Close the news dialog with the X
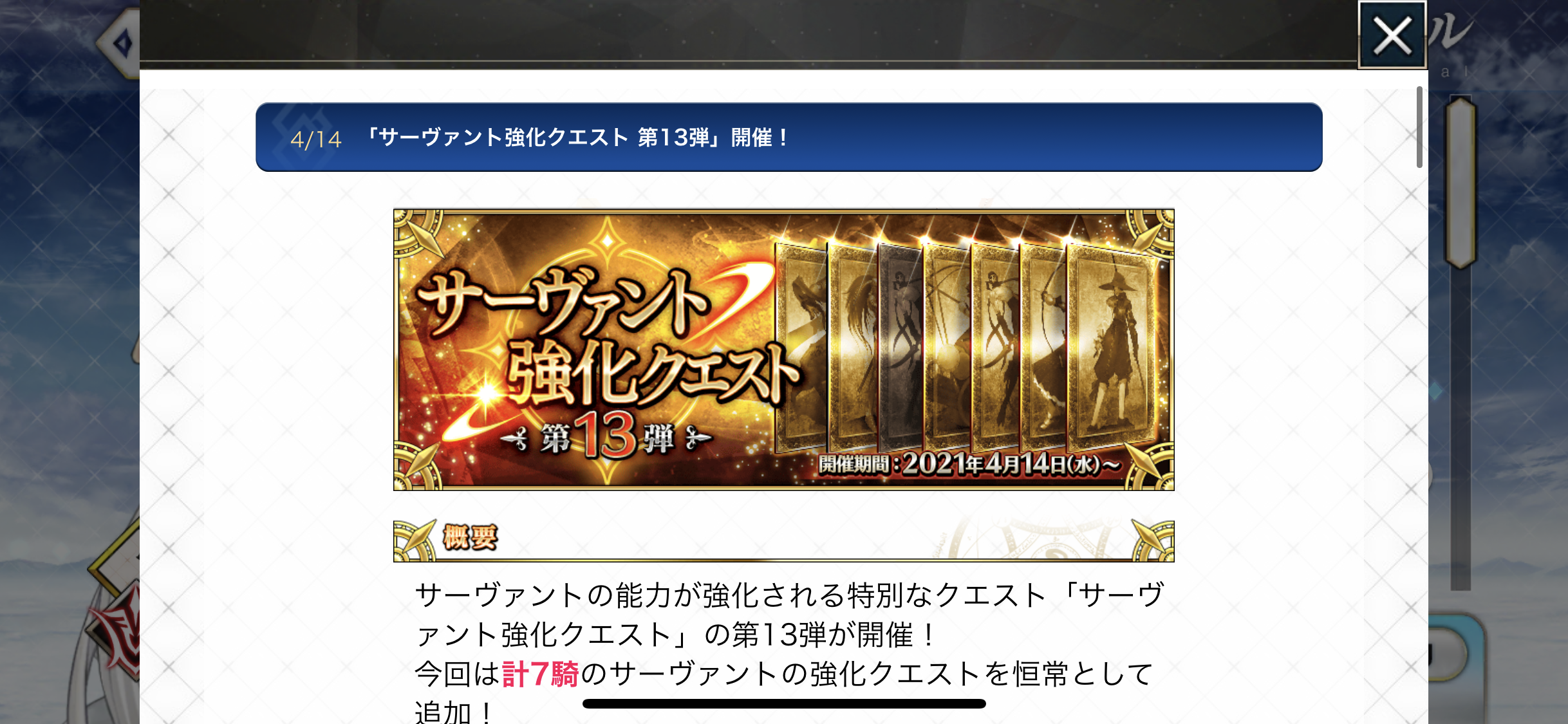Screen dimensions: 1568x724 [1392, 35]
